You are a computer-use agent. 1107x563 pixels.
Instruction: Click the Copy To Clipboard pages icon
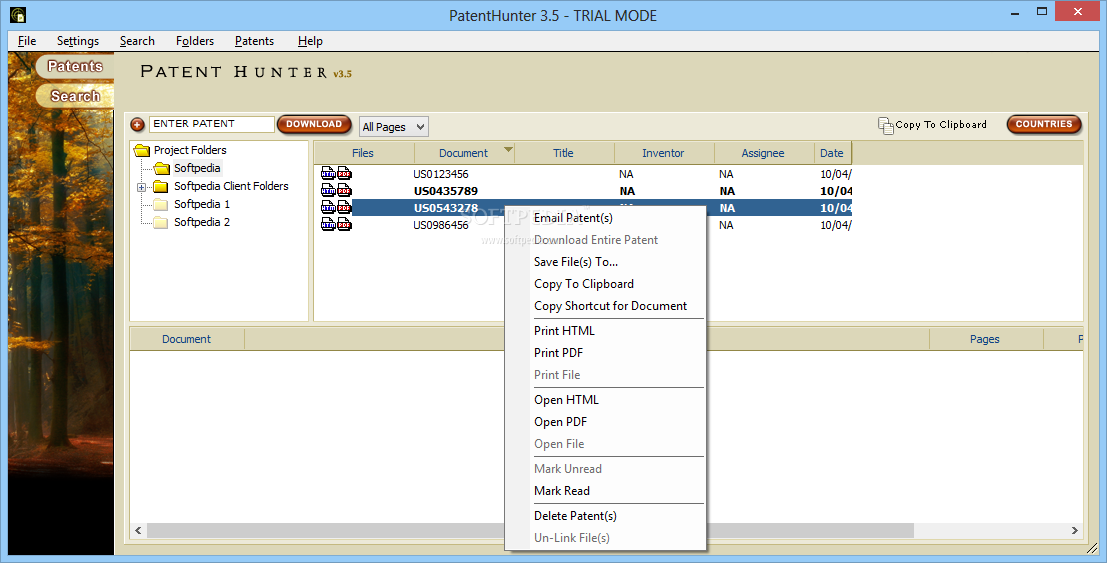coord(885,125)
